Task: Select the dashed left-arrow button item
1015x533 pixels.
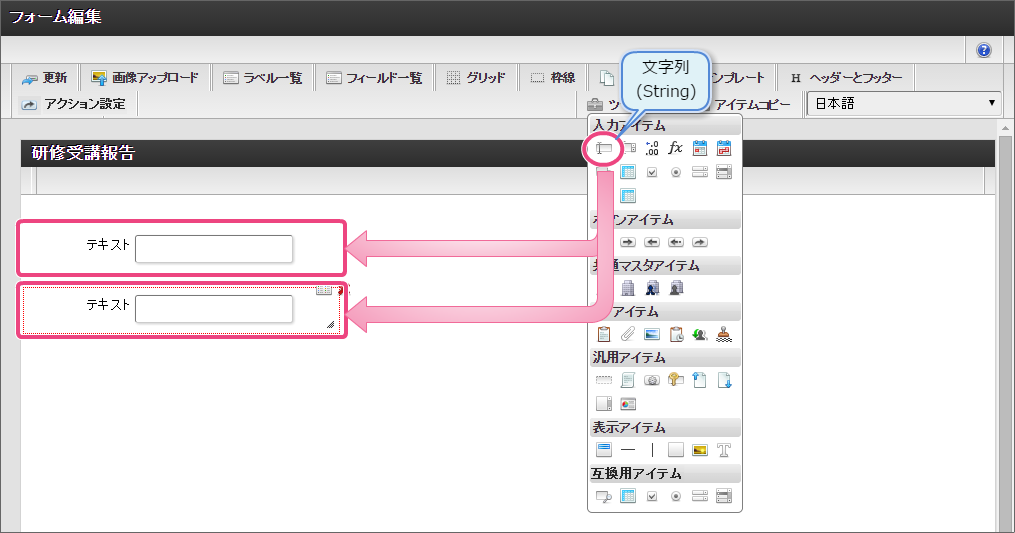Action: (x=676, y=242)
